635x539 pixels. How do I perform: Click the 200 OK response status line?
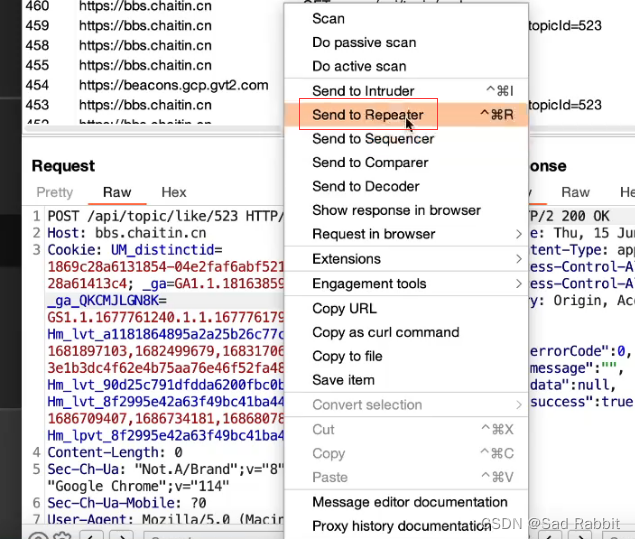[569, 216]
